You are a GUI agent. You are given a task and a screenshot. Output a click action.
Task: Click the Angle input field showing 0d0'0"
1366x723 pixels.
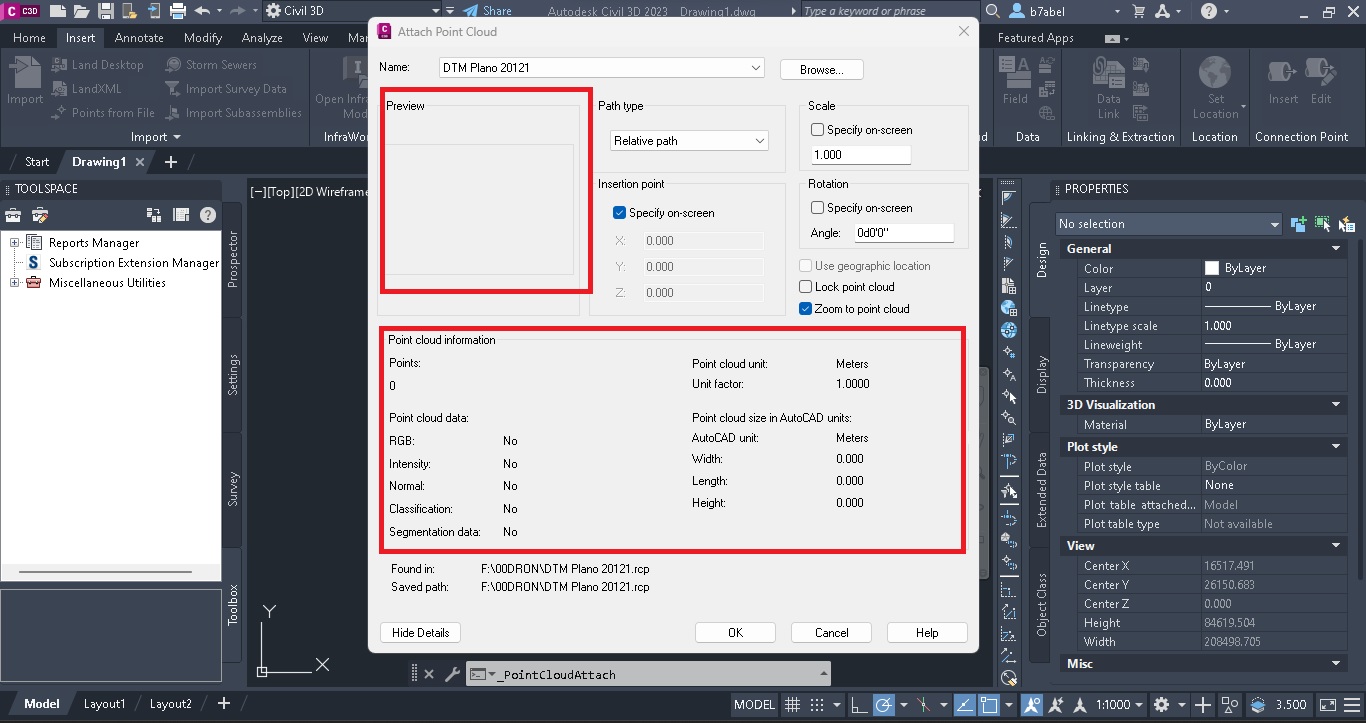(x=903, y=231)
